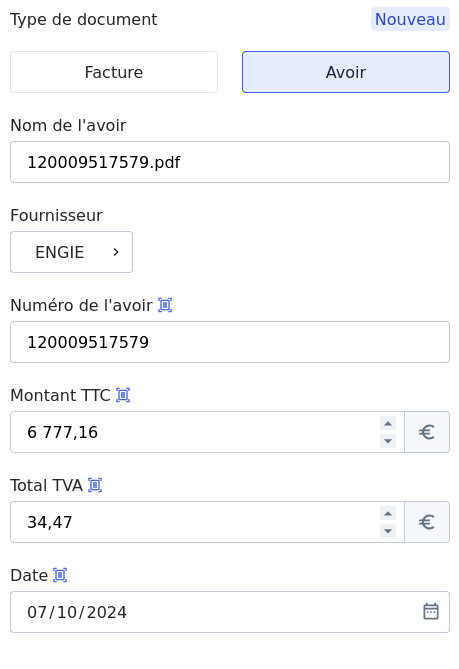Increase Total TVA with up arrow
This screenshot has height=669, width=459.
pyautogui.click(x=388, y=513)
